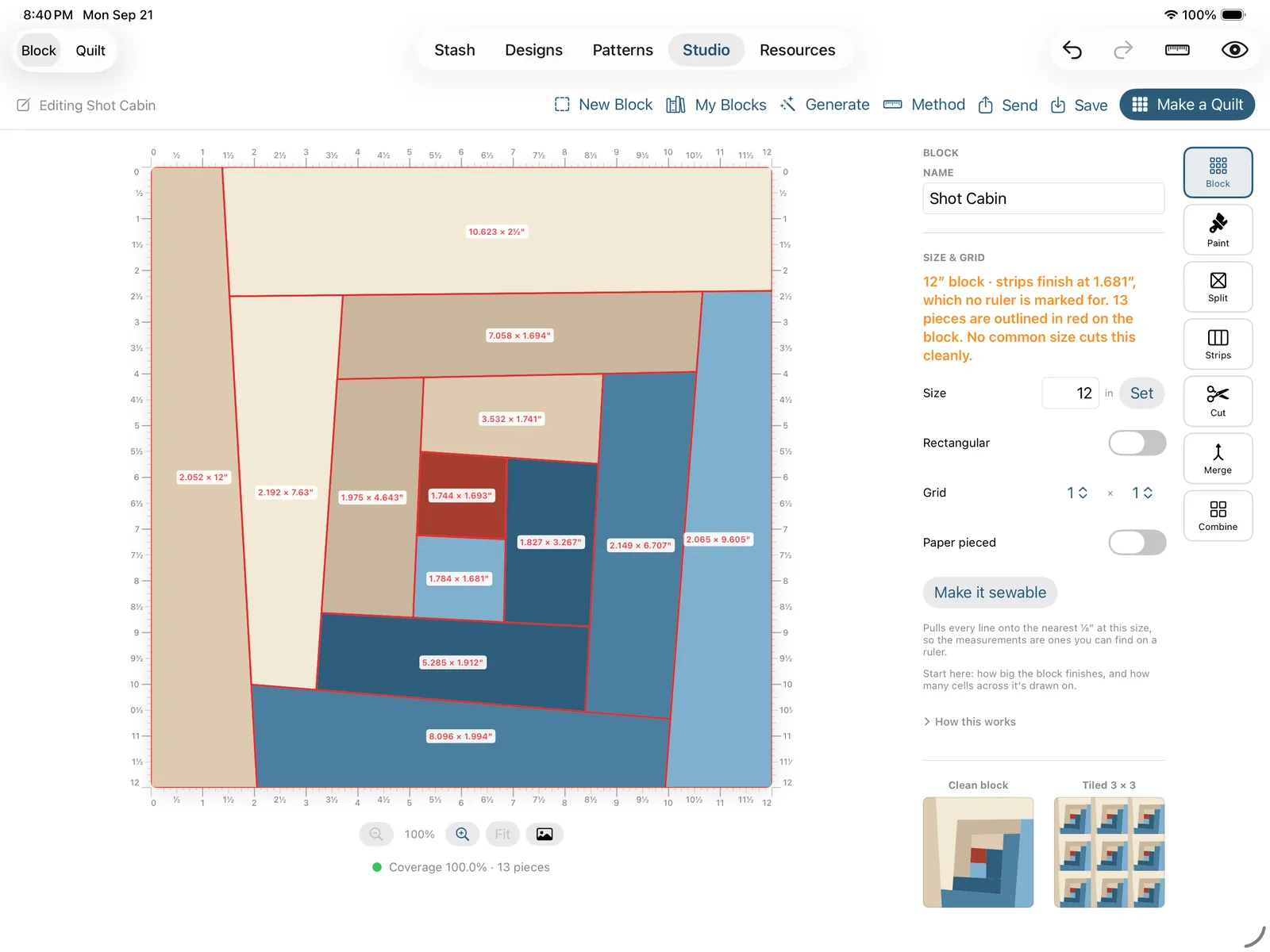Viewport: 1270px width, 952px height.
Task: Send the block
Action: click(1008, 105)
